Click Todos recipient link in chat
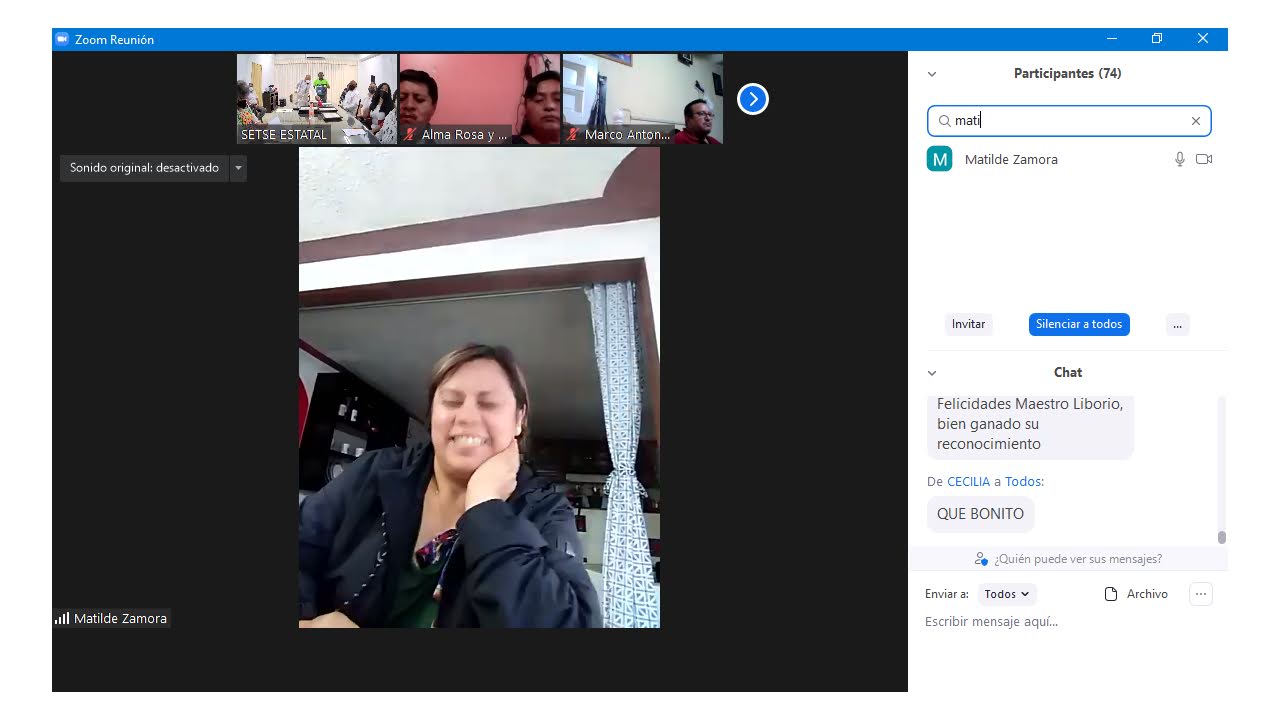 tap(1022, 482)
